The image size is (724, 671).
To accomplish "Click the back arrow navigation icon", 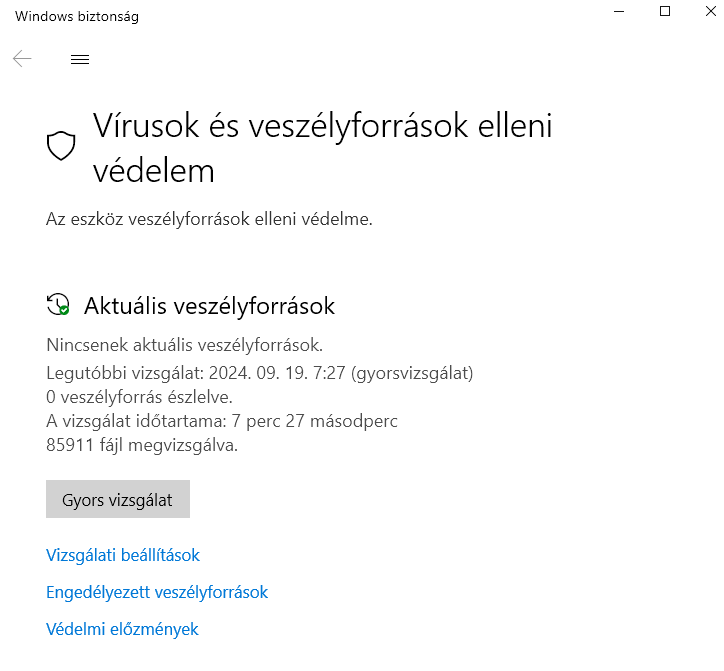I will [22, 59].
